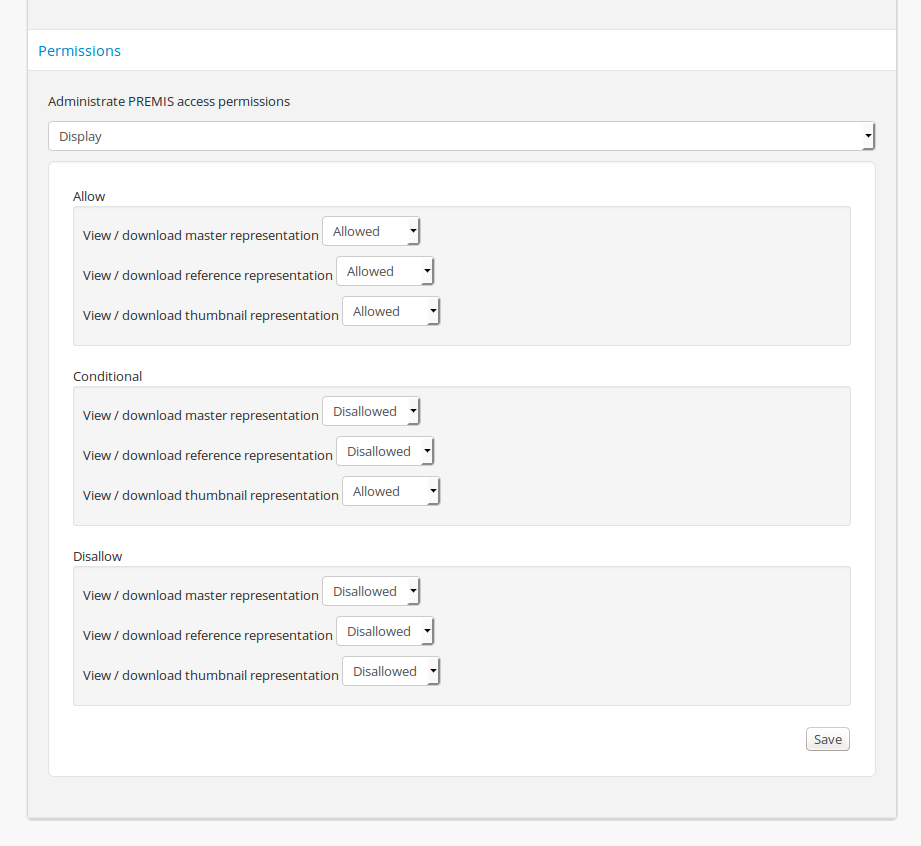Viewport: 921px width, 846px height.
Task: Open the Permissions section header
Action: 79,51
